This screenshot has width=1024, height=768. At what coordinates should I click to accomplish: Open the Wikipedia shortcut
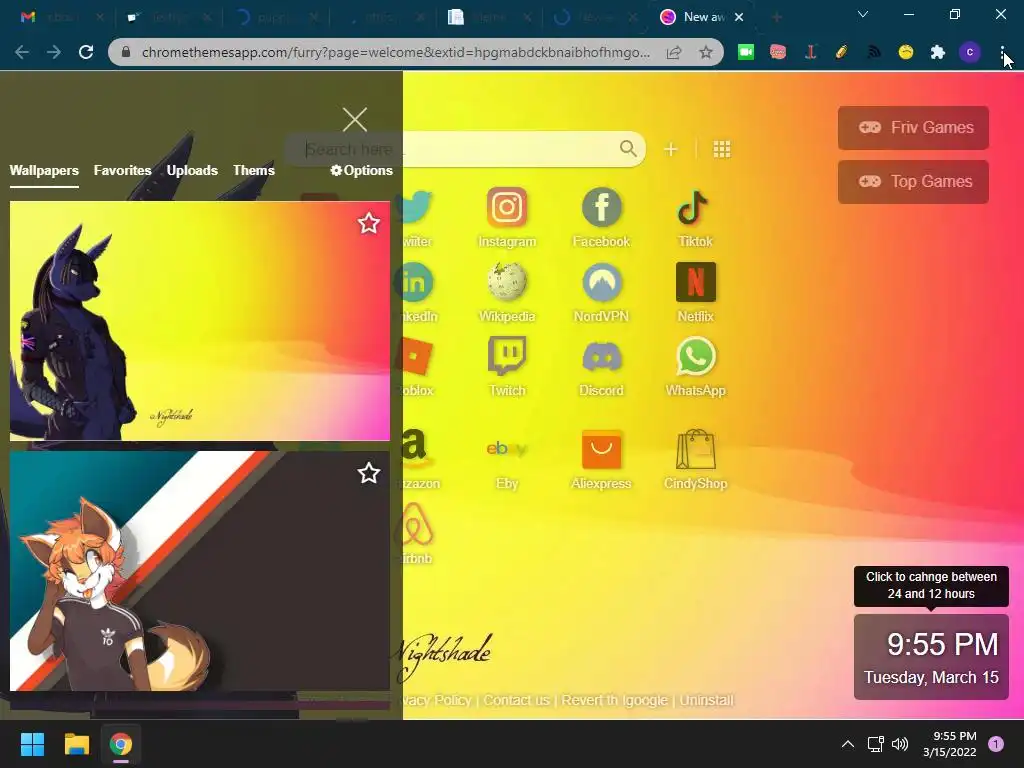pos(507,293)
